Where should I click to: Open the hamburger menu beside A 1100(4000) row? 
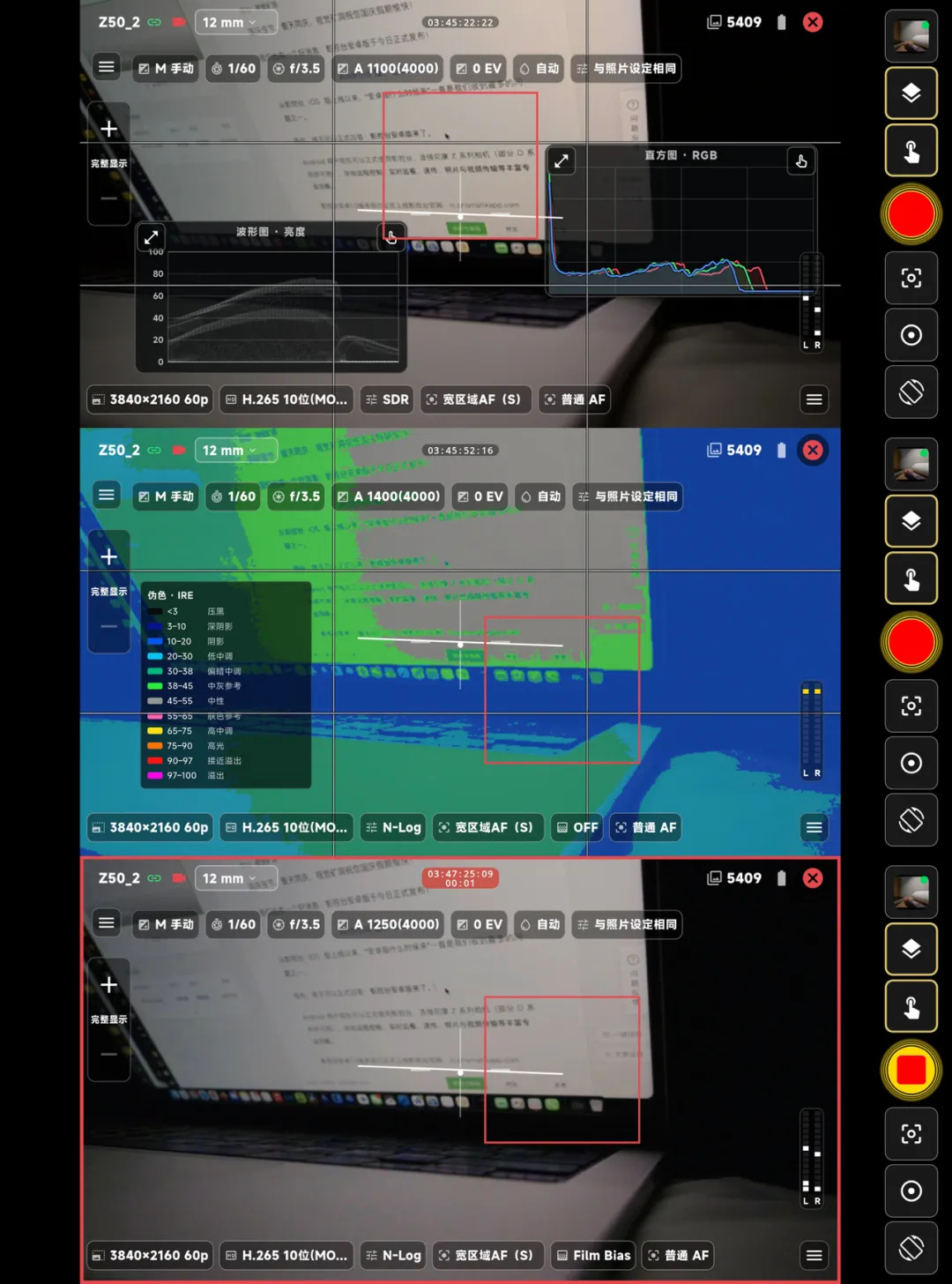(107, 67)
